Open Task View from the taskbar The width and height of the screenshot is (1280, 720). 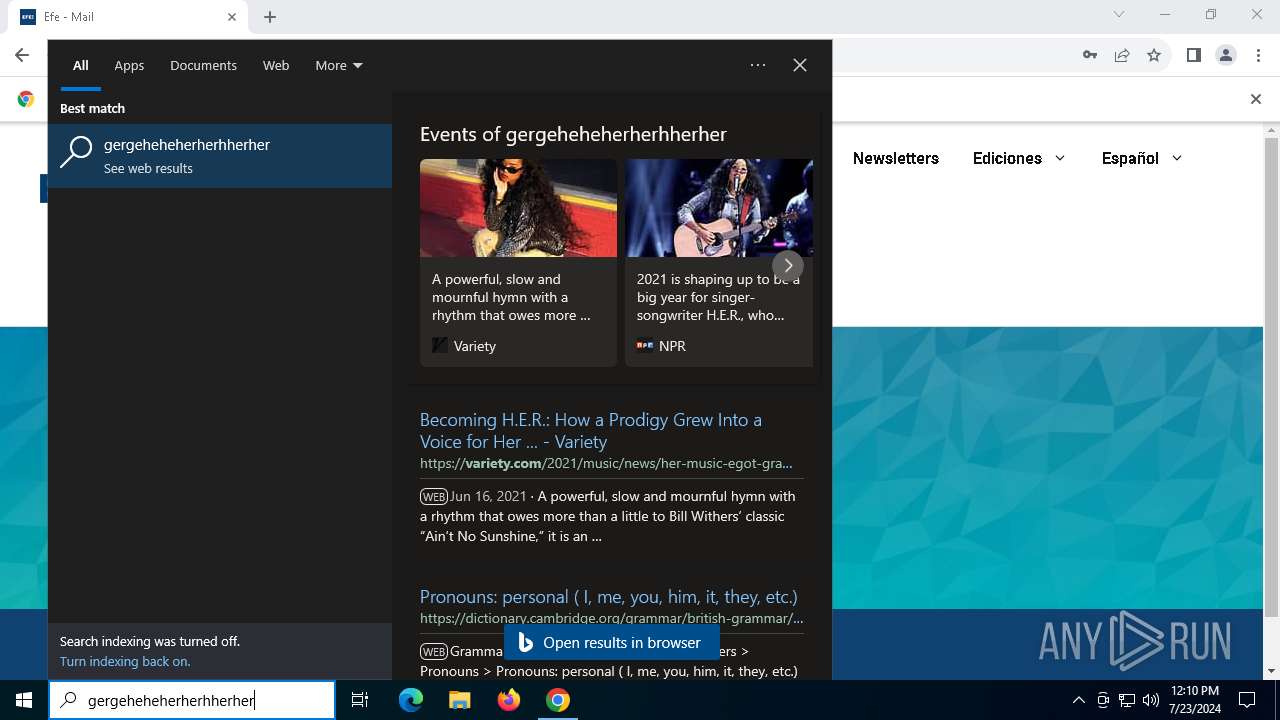click(360, 700)
